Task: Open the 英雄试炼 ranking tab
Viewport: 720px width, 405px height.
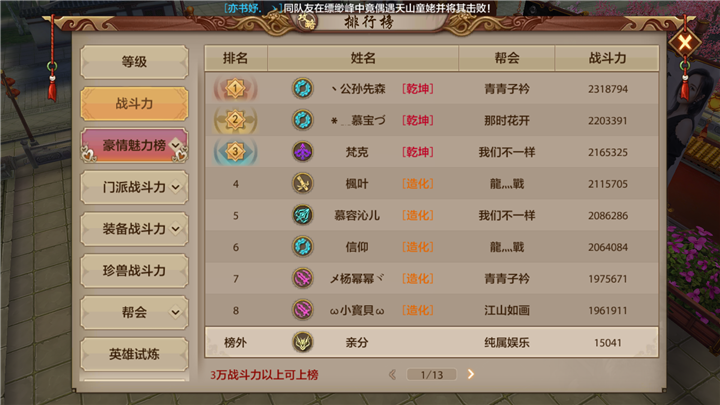Action: [x=134, y=354]
